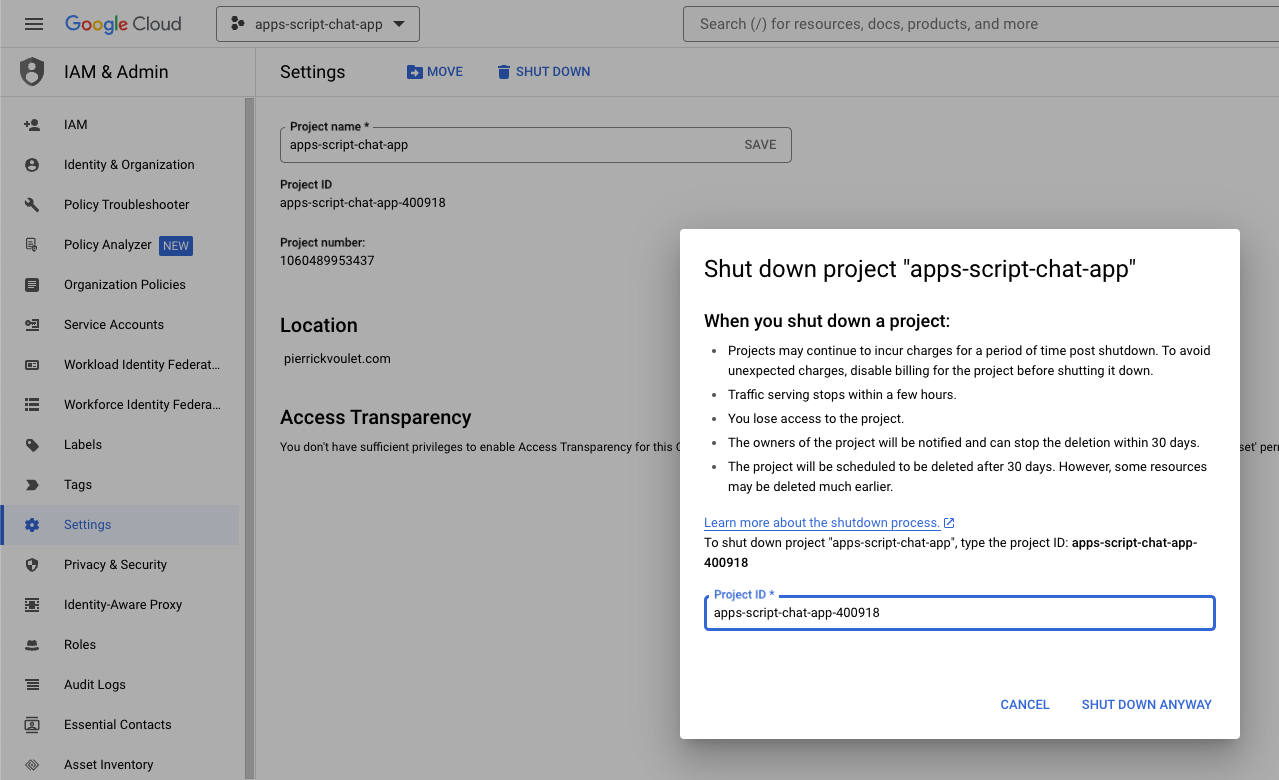The image size is (1279, 780).
Task: Click the IAM add-person icon
Action: coord(32,125)
